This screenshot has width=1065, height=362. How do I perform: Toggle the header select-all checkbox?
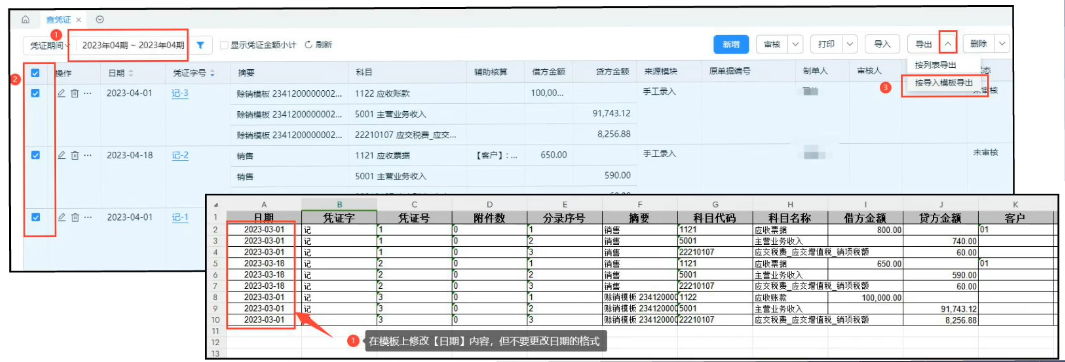point(35,72)
